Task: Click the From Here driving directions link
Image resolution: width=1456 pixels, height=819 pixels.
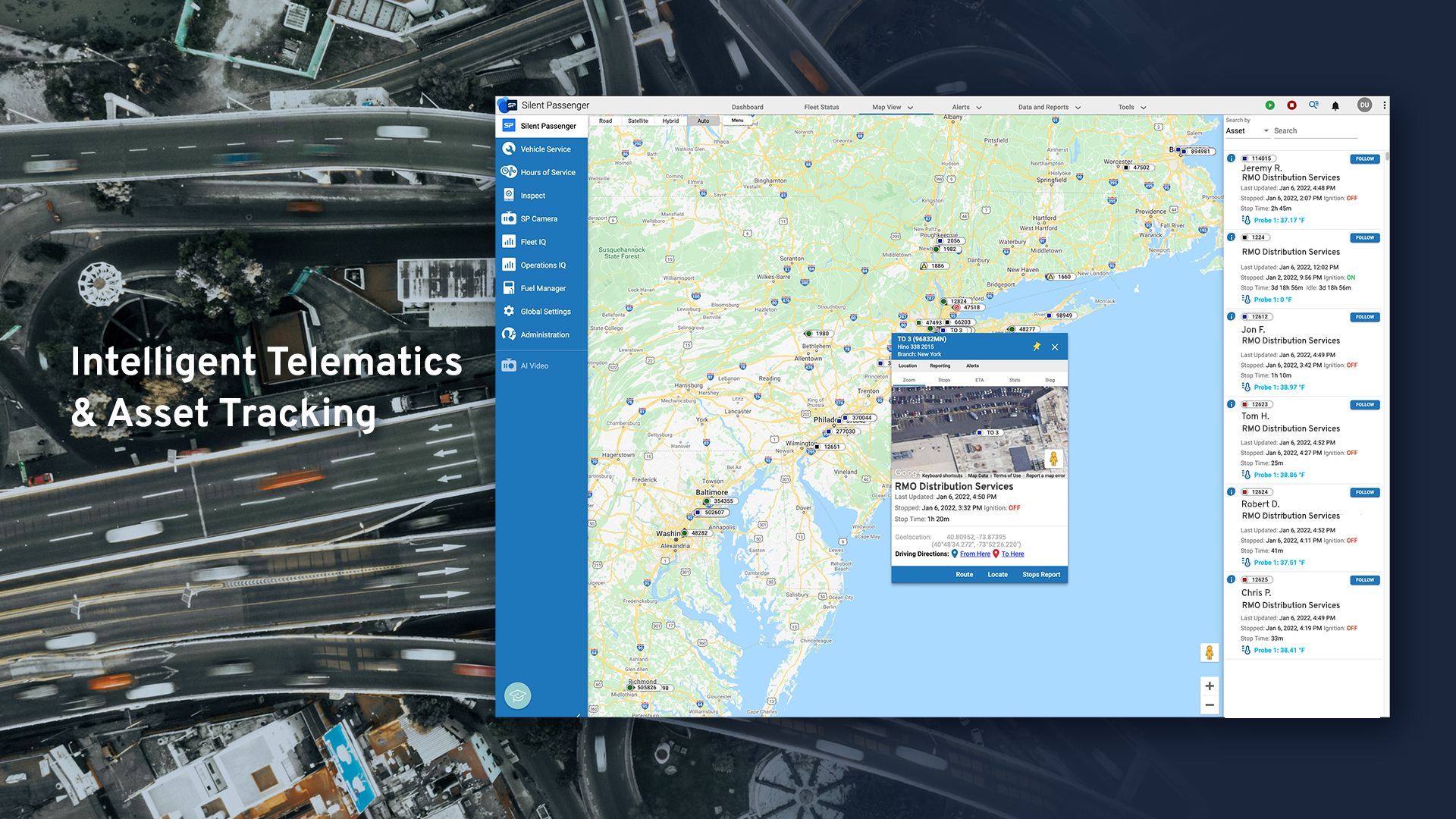Action: click(x=974, y=554)
